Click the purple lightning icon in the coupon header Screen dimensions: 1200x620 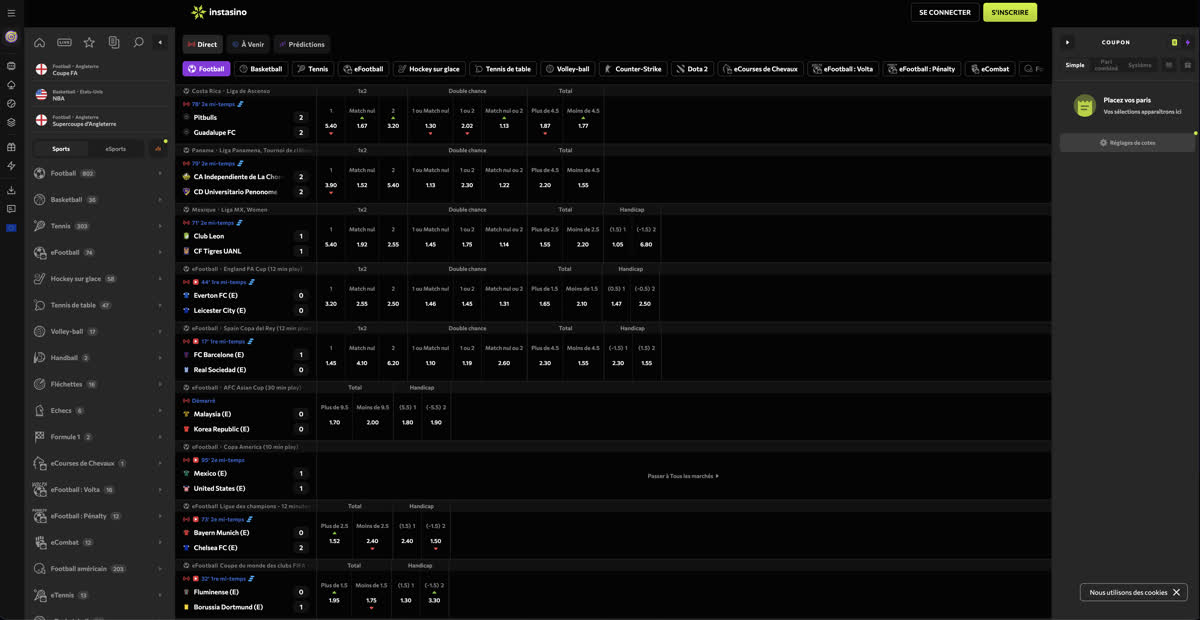(1187, 43)
